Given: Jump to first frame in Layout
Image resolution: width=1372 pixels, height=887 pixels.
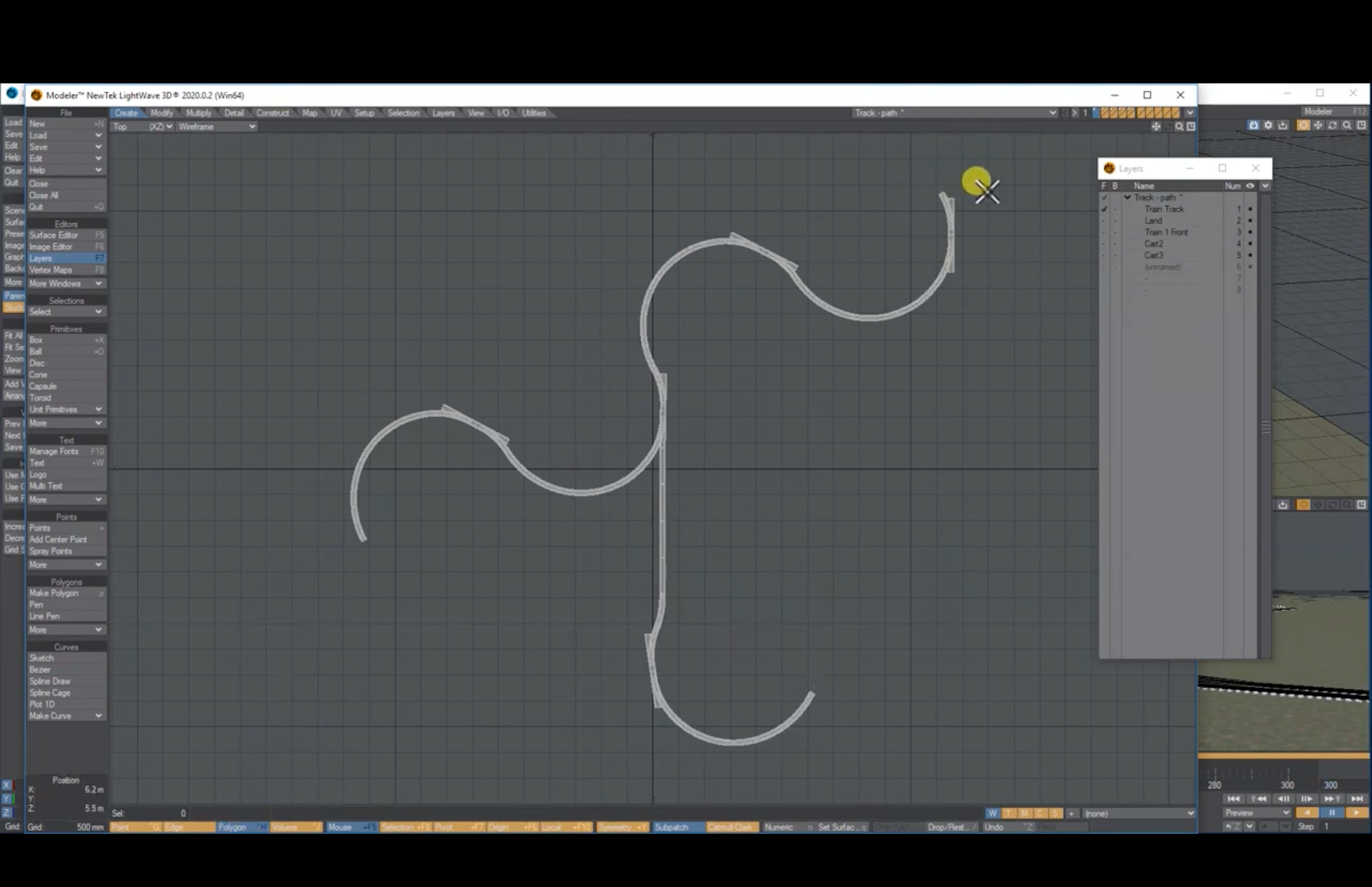Looking at the screenshot, I should coord(1233,799).
